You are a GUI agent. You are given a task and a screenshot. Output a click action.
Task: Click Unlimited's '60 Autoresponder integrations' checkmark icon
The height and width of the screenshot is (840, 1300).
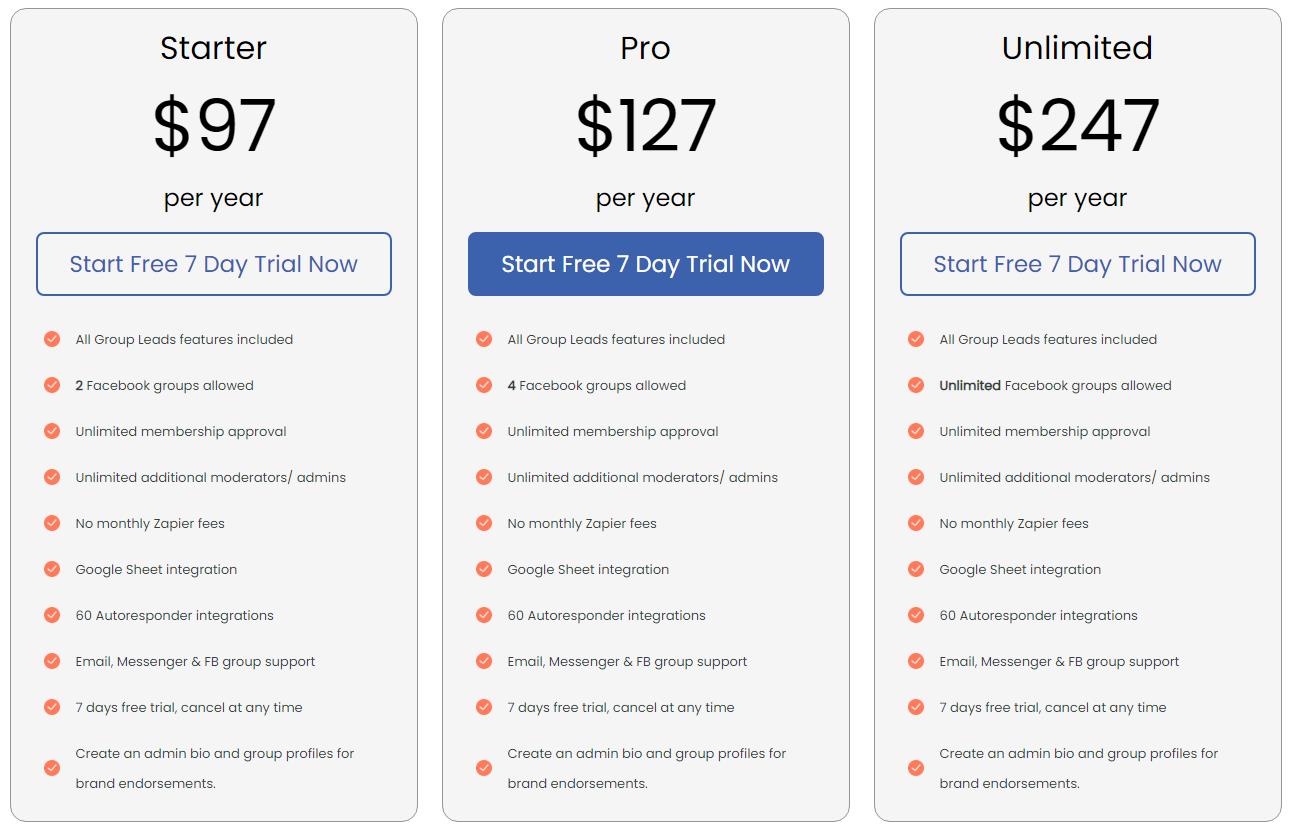coord(916,615)
